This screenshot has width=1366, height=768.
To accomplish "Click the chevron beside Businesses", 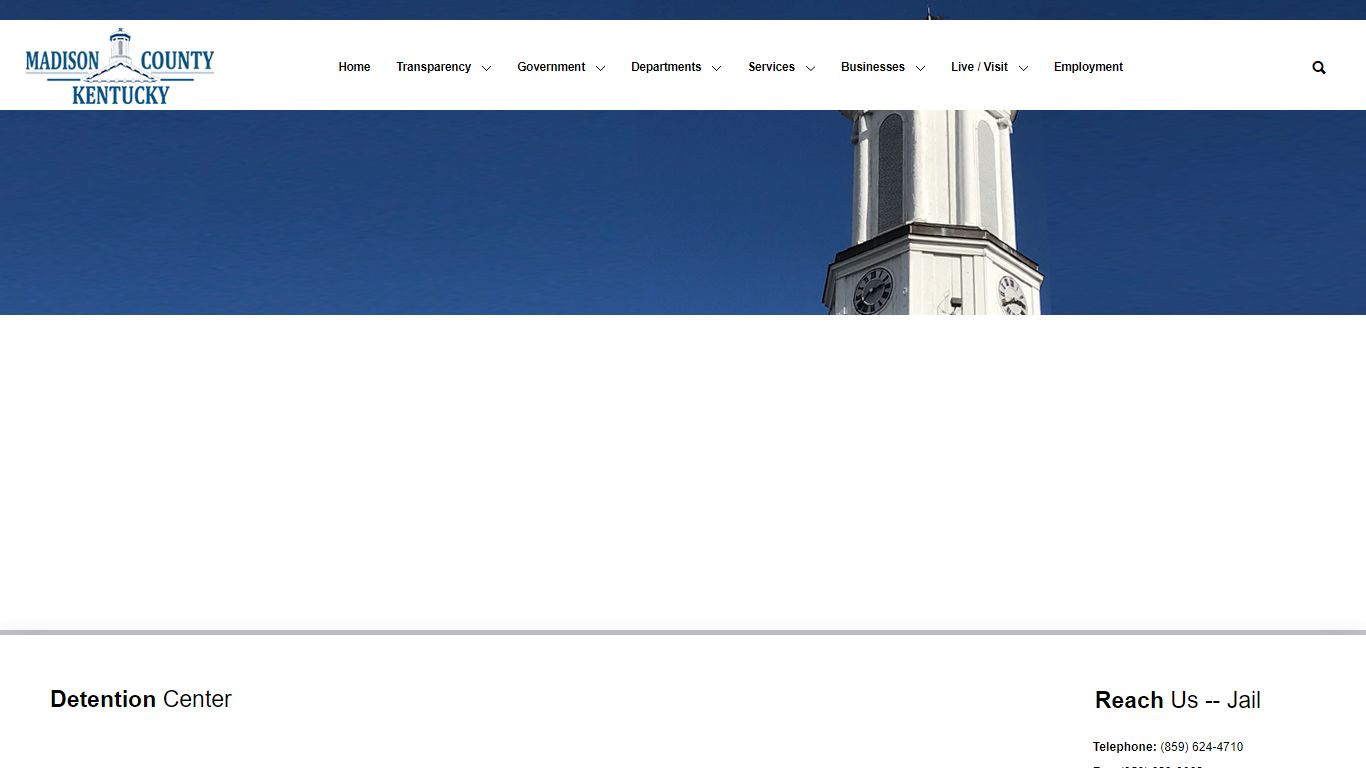I will click(920, 68).
